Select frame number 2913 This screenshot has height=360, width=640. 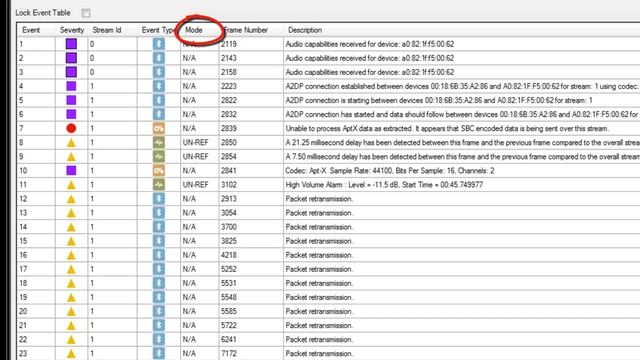(229, 199)
